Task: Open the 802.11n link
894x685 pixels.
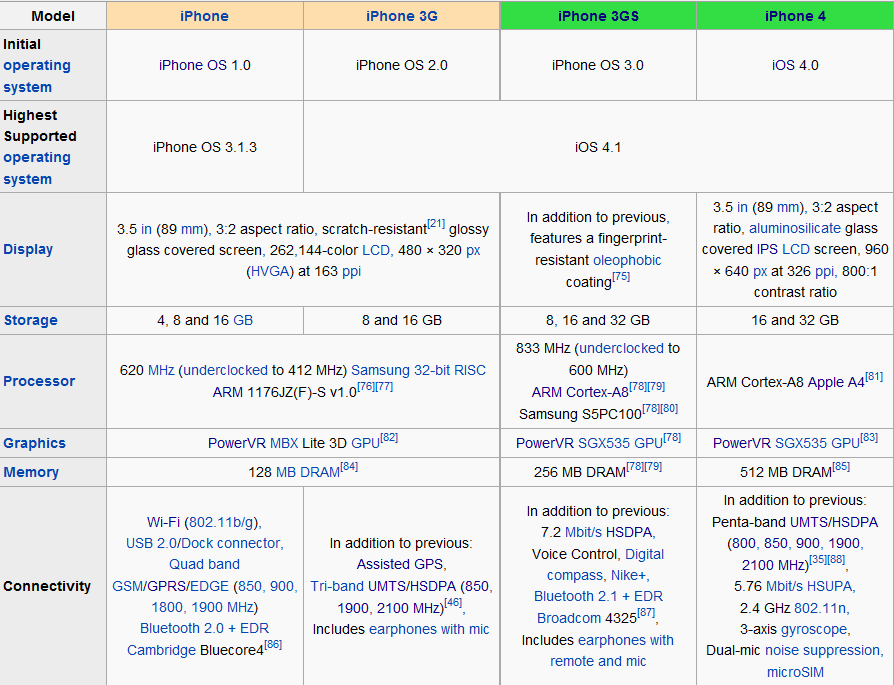Action: coord(820,608)
